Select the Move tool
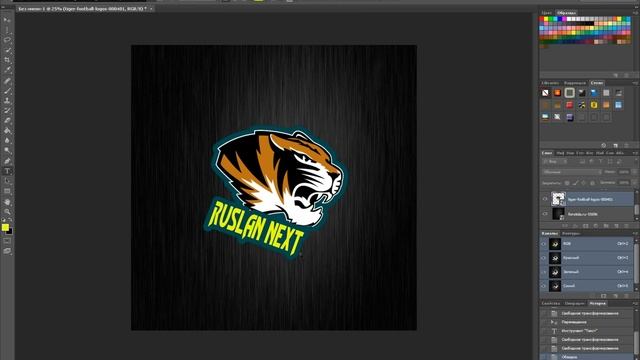This screenshot has width=640, height=360. [7, 20]
